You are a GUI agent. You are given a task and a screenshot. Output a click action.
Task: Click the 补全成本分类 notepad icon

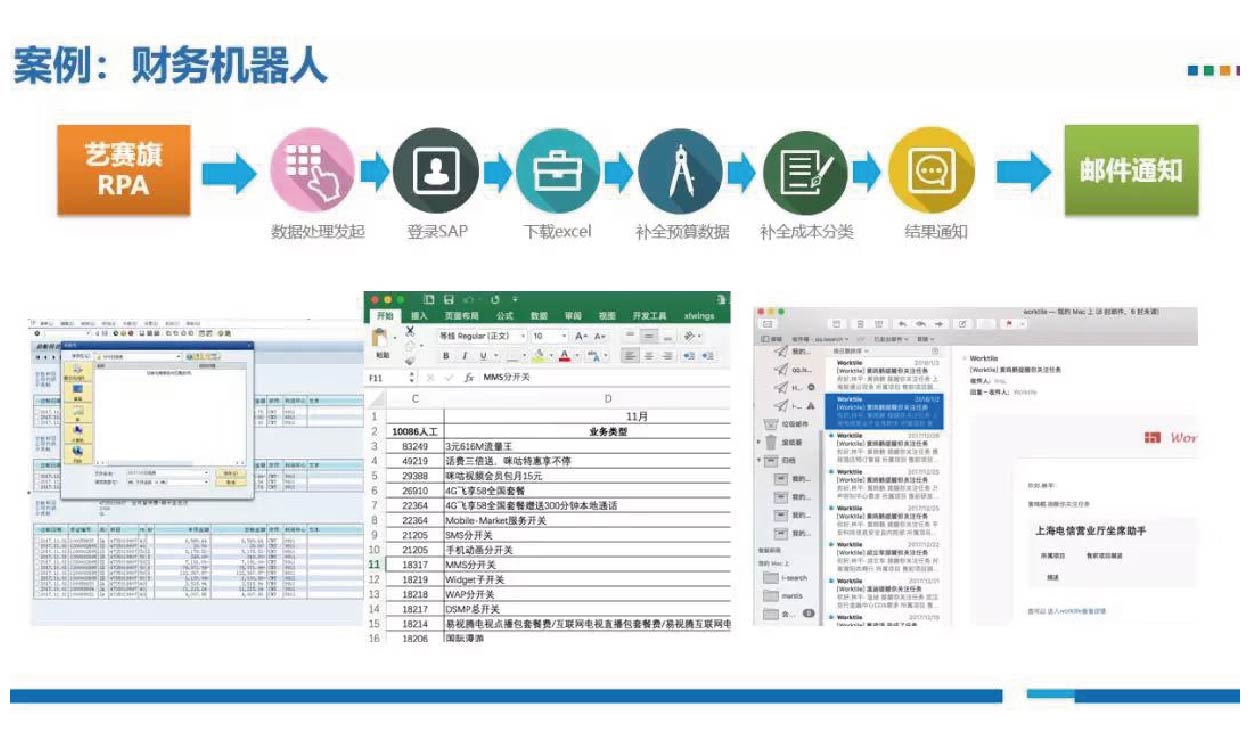click(x=805, y=171)
